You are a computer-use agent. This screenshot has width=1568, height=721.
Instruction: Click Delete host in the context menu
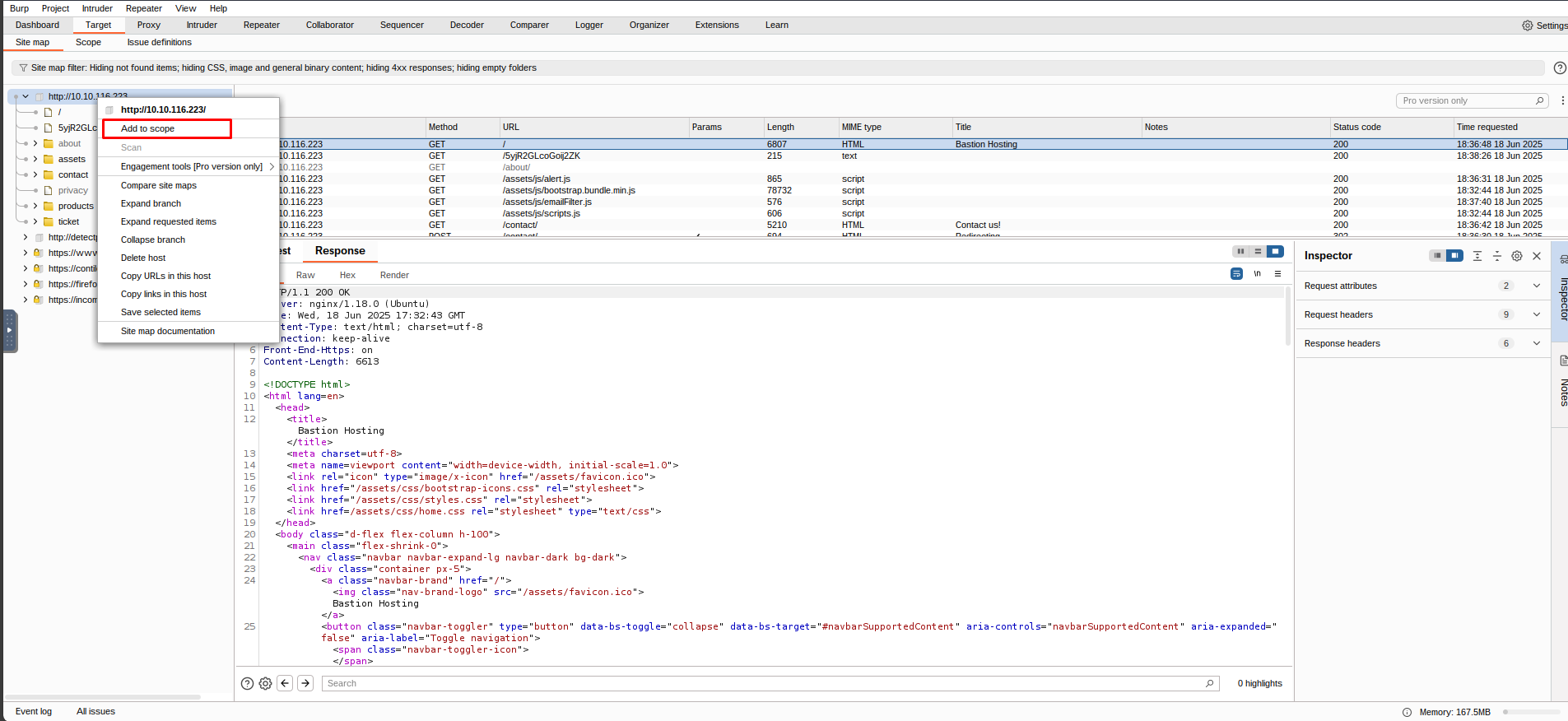pyautogui.click(x=143, y=258)
